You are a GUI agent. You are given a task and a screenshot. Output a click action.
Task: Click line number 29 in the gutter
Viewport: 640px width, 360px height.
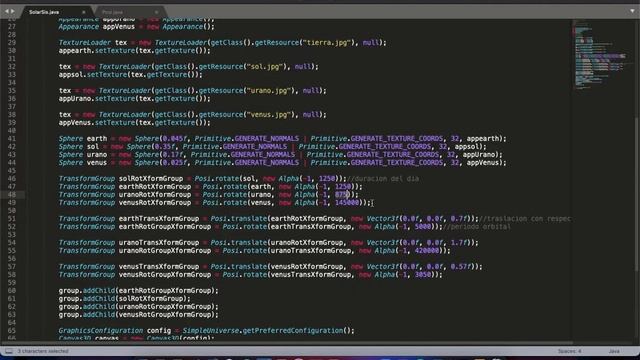pyautogui.click(x=11, y=42)
